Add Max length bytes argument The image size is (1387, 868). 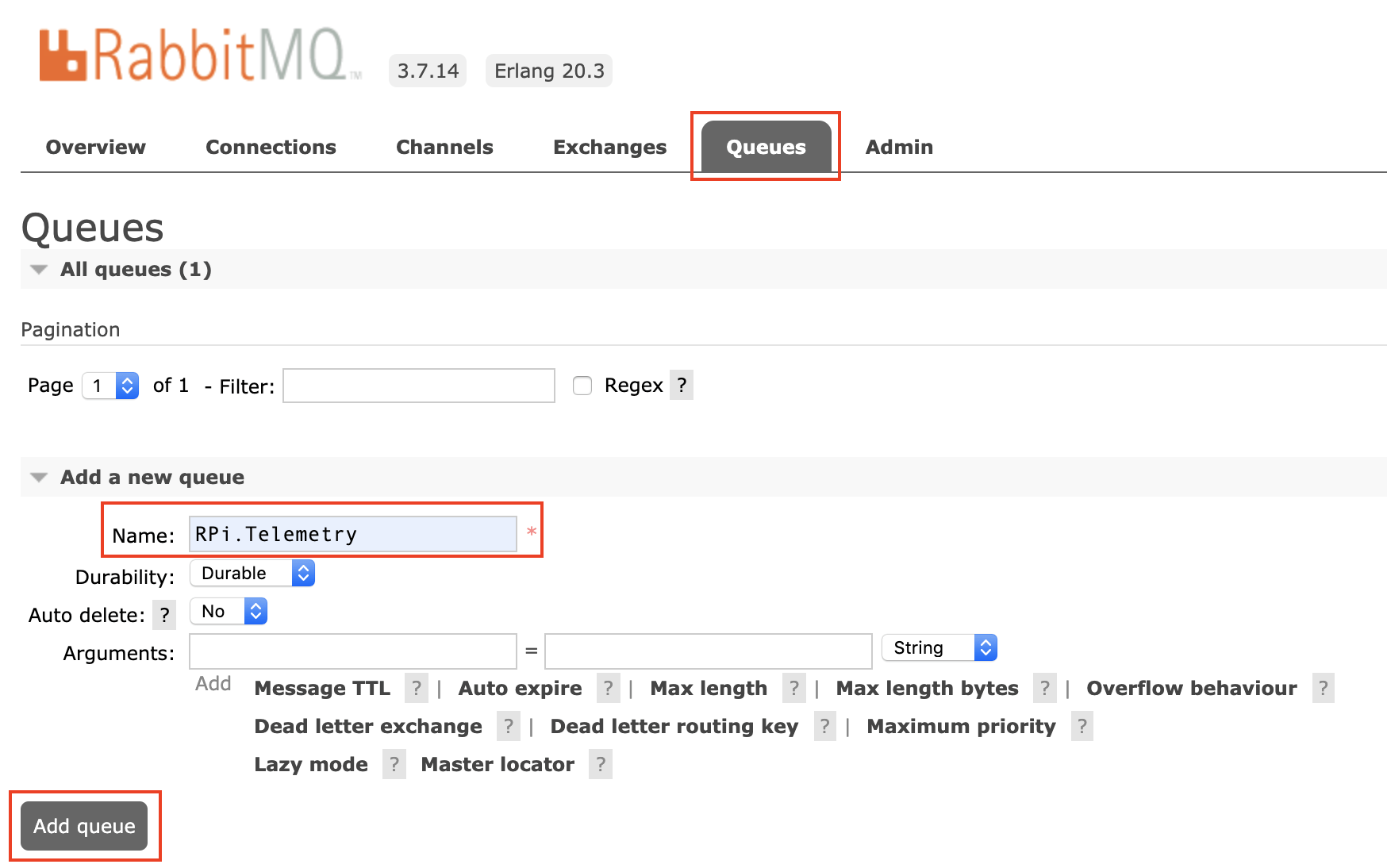click(x=927, y=688)
